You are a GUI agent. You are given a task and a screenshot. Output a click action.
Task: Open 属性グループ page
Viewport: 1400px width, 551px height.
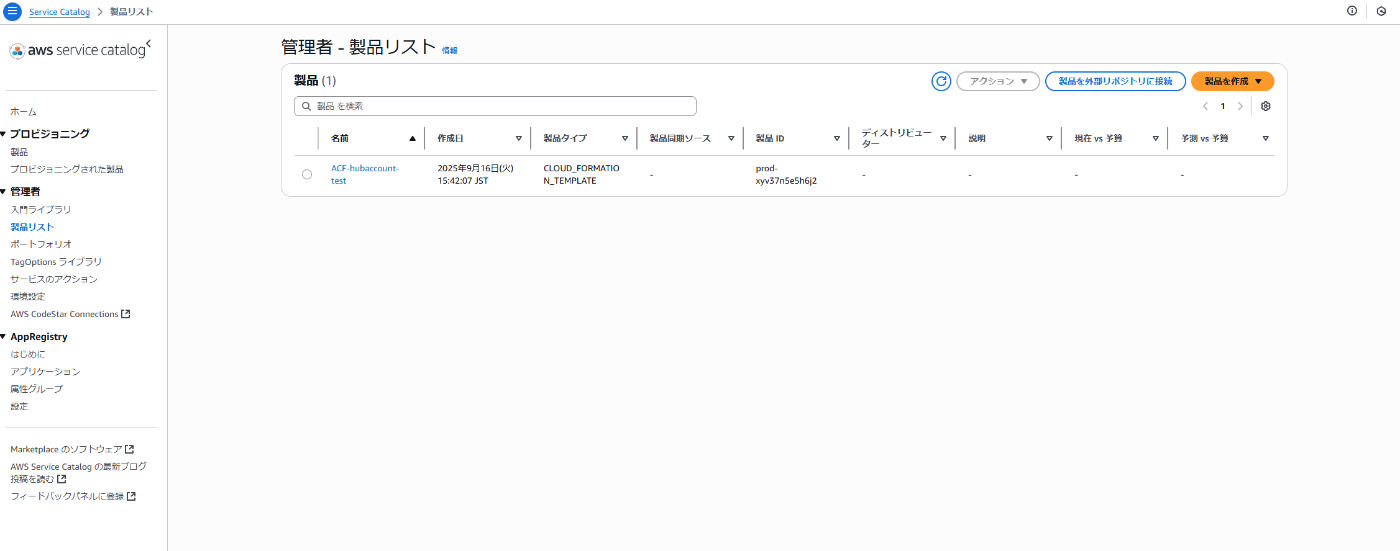(x=36, y=388)
